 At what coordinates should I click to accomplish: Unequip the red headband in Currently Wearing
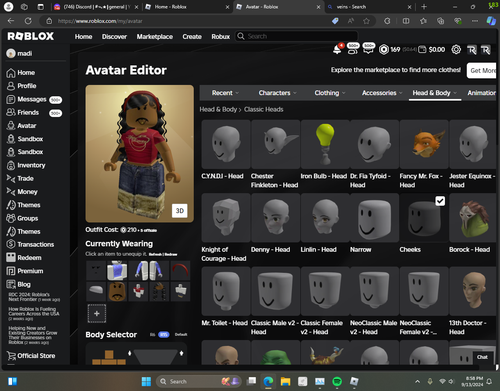180,270
